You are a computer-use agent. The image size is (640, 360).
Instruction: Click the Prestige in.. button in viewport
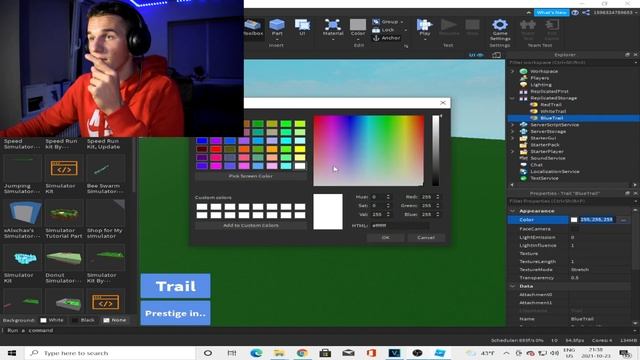click(176, 313)
